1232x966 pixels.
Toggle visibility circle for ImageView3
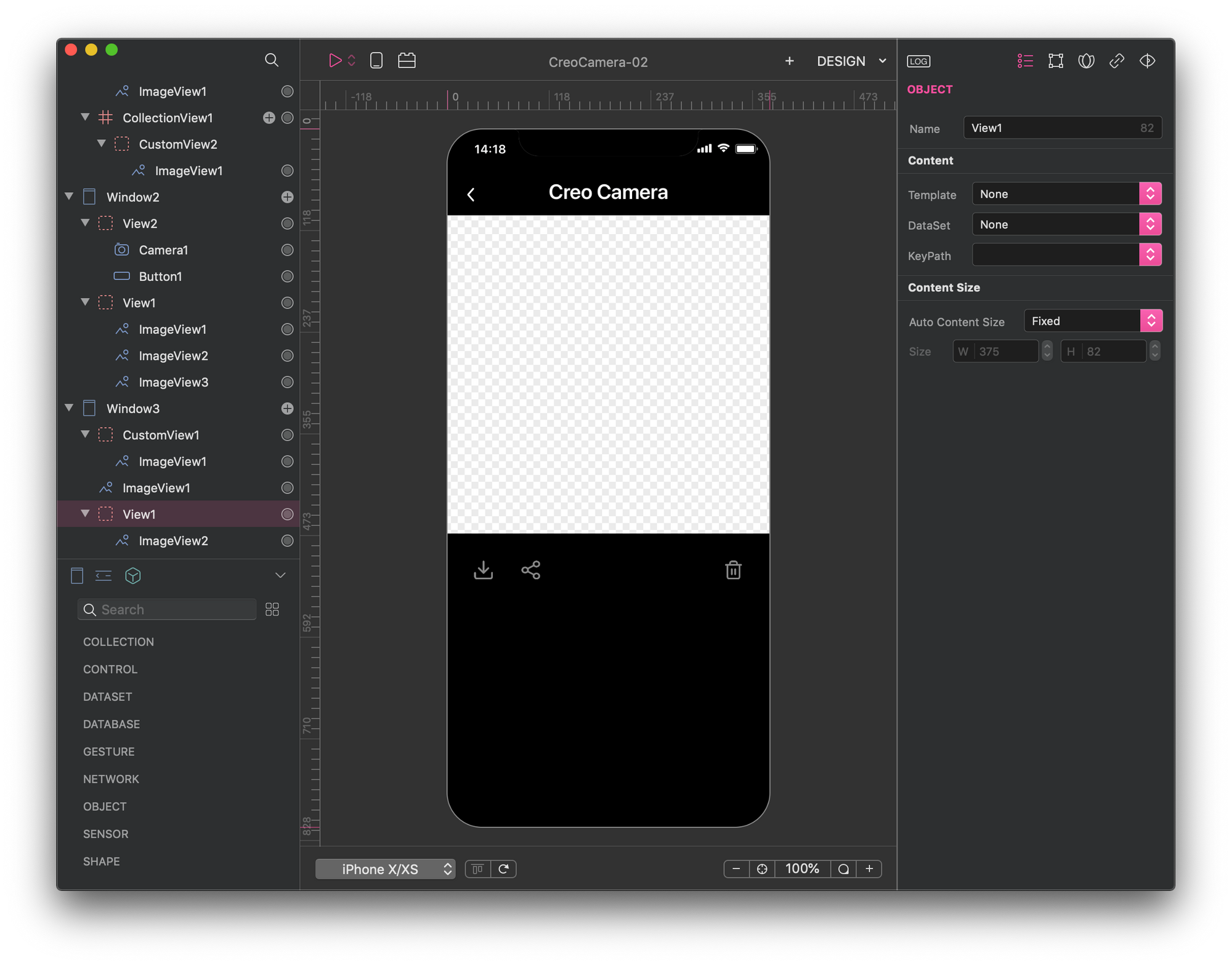(287, 382)
